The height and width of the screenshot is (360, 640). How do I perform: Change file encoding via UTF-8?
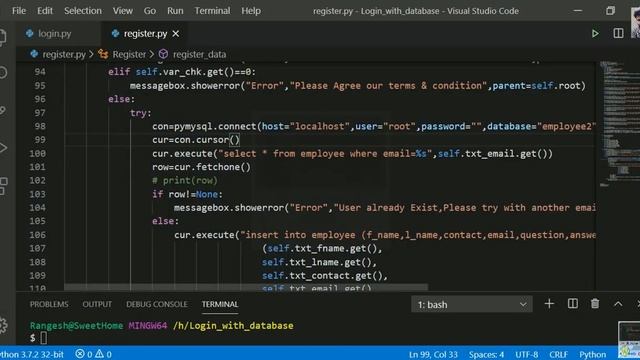point(527,354)
